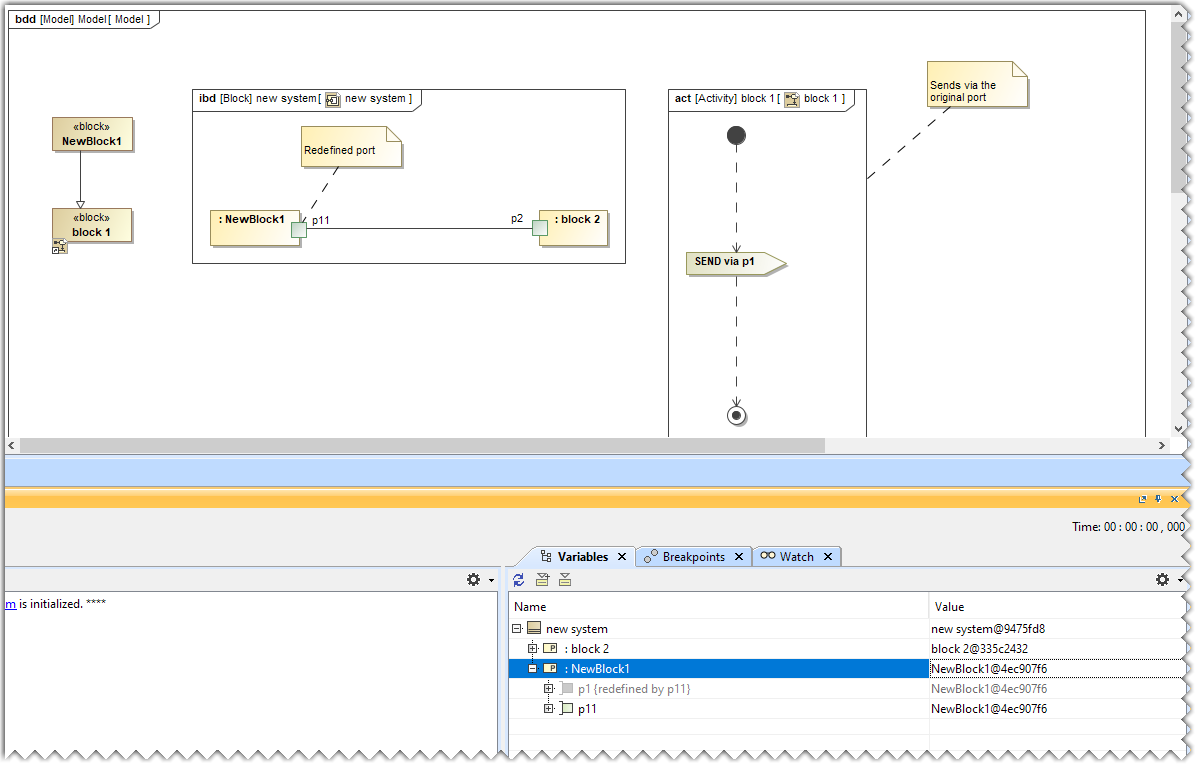Click the expand-all icon in the Variables toolbar

tap(542, 580)
